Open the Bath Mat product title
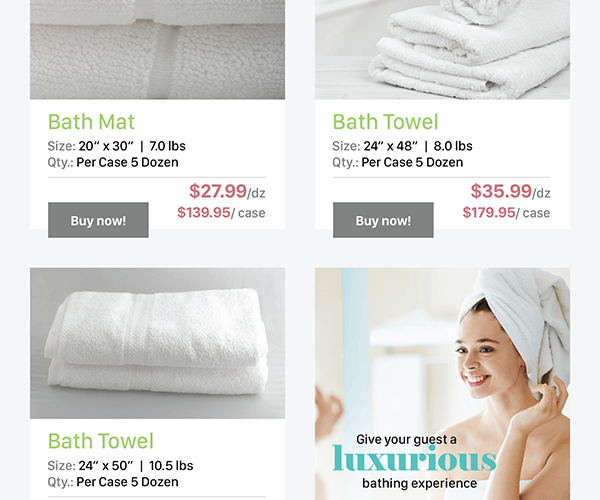 [x=91, y=122]
